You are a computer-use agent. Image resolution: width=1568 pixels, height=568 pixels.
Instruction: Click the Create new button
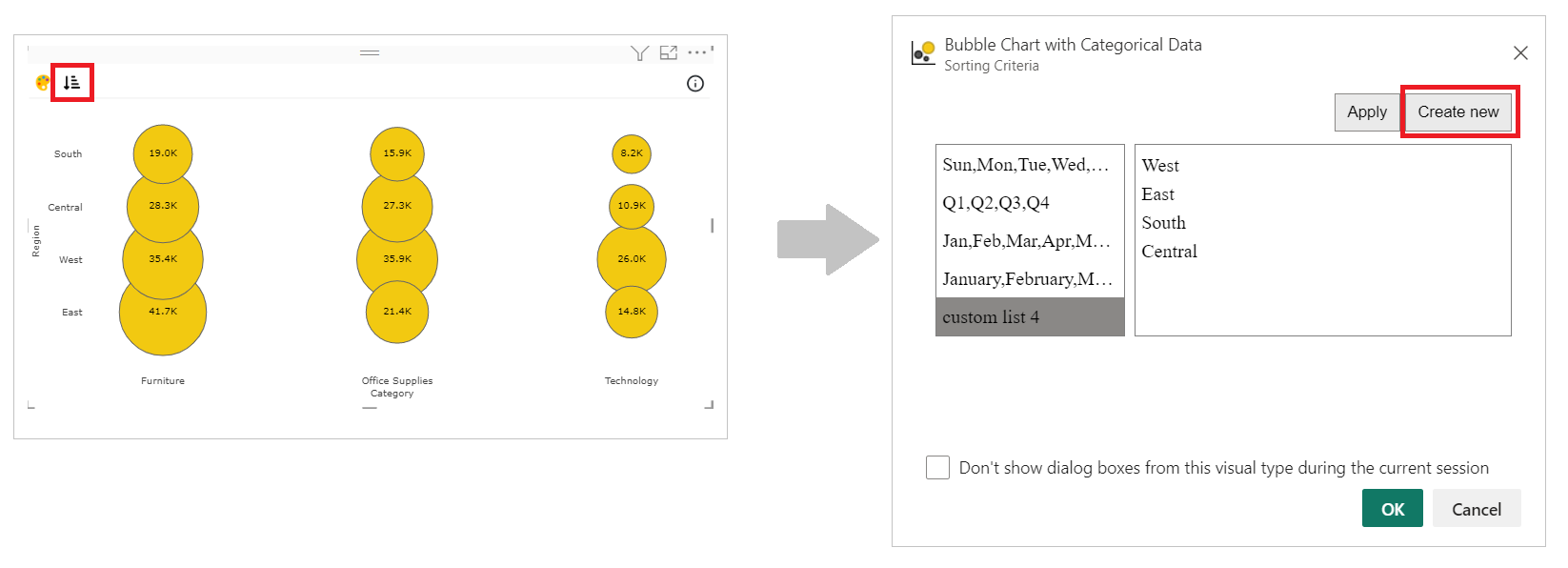click(1458, 112)
